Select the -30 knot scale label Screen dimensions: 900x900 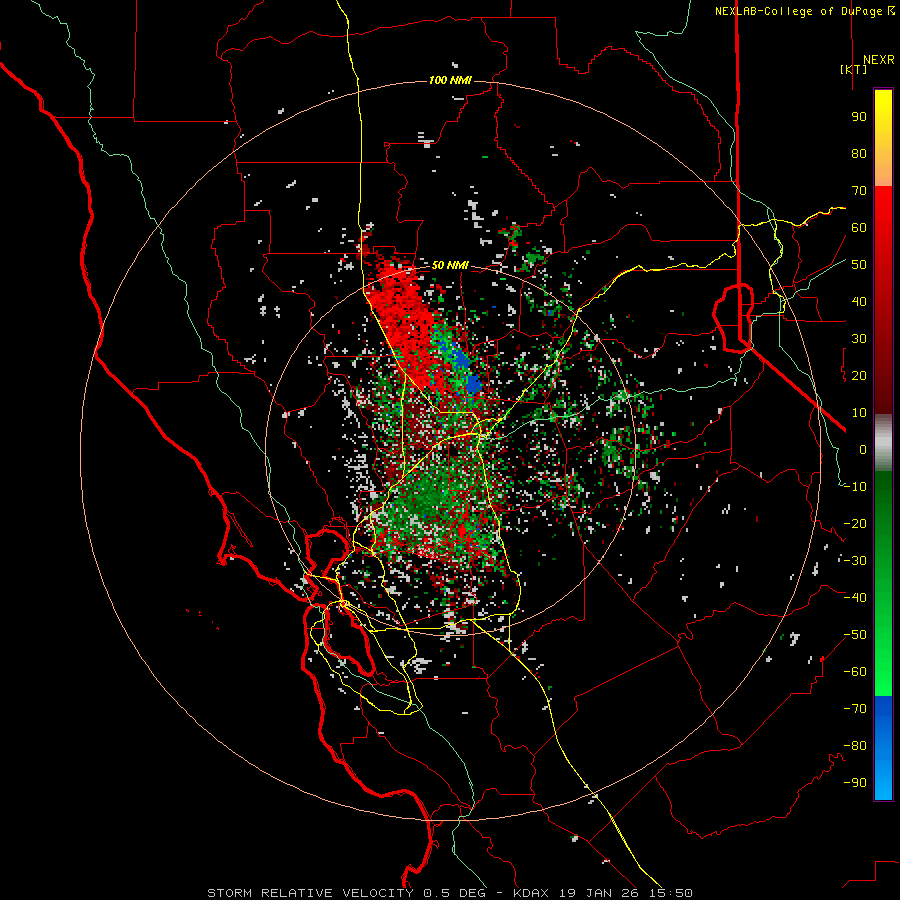pyautogui.click(x=855, y=561)
